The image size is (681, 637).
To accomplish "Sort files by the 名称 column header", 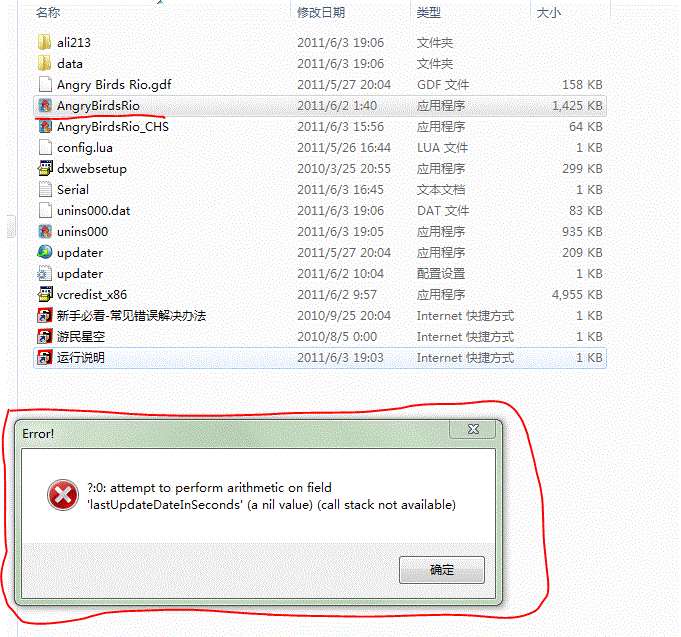I will coord(48,12).
